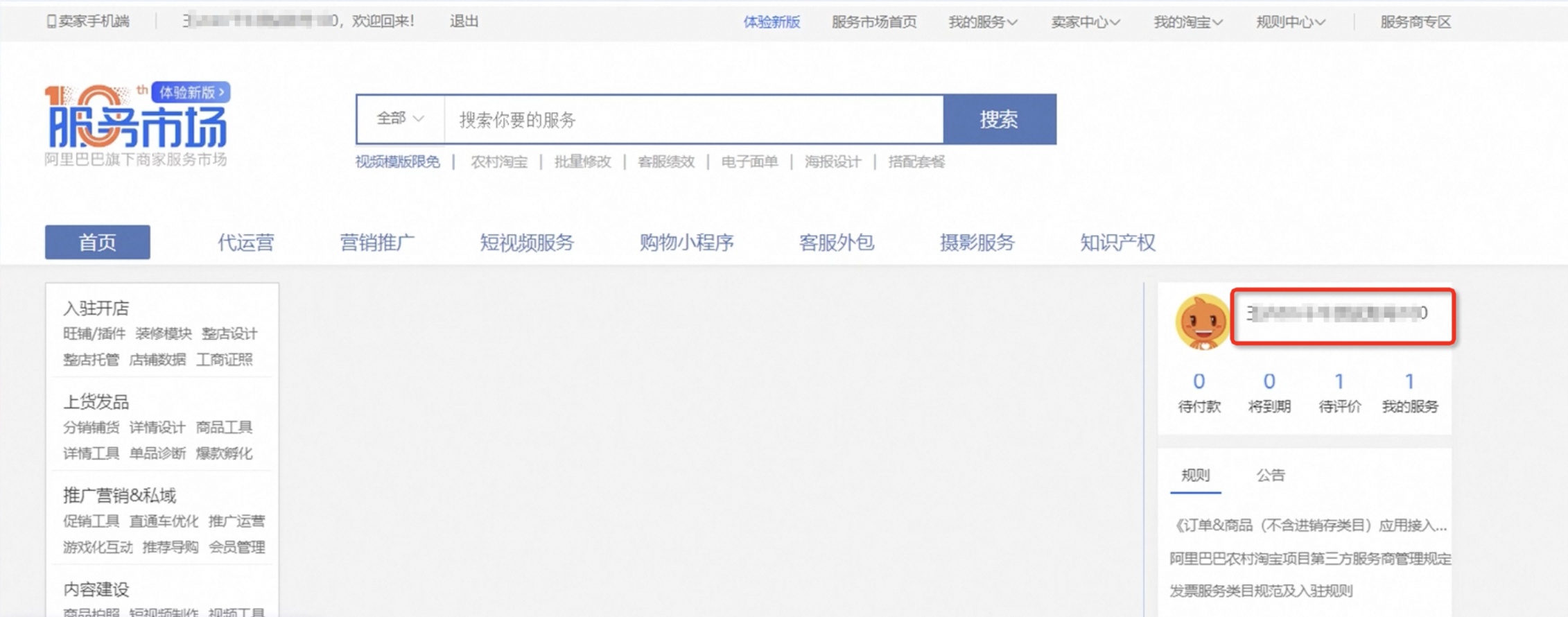Open 推荐导购 in sidebar

click(x=171, y=547)
